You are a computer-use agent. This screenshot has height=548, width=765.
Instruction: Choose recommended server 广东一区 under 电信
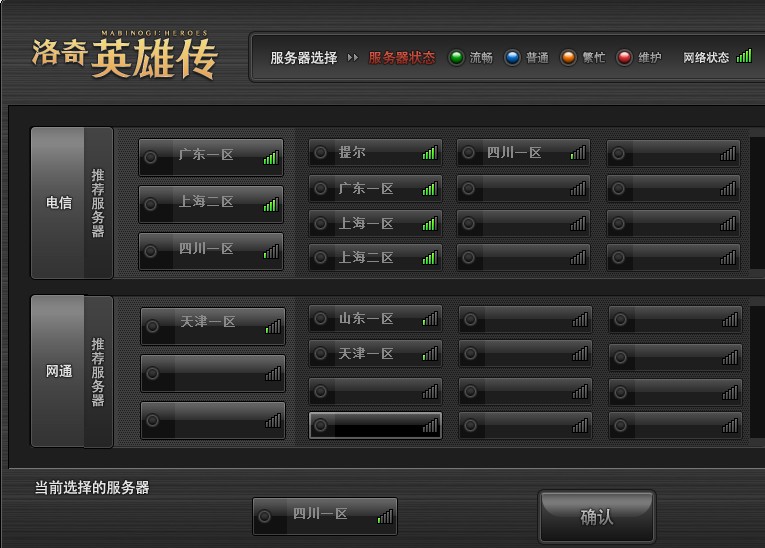211,157
